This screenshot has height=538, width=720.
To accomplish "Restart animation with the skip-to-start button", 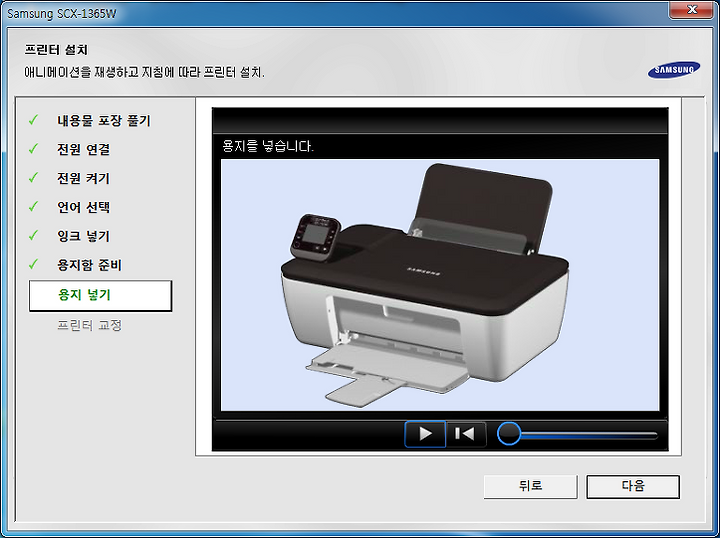I will pyautogui.click(x=466, y=434).
